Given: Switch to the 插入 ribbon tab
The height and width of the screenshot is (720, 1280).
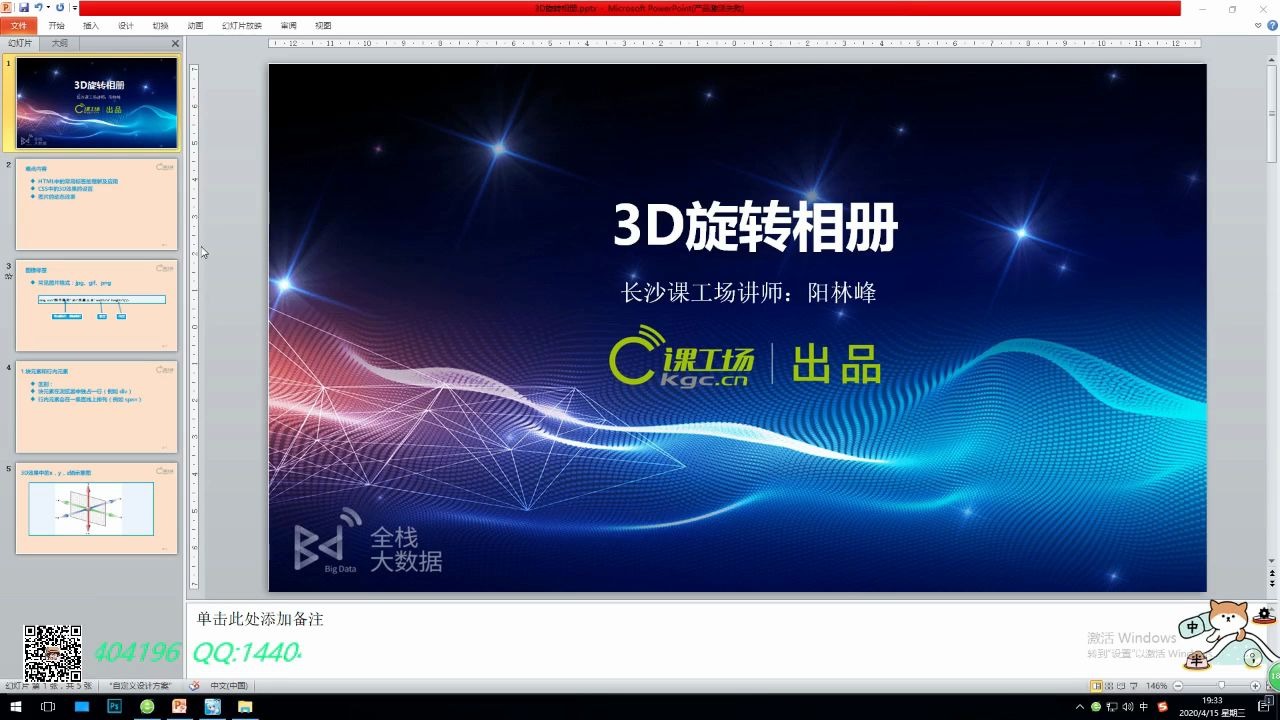Looking at the screenshot, I should click(91, 26).
